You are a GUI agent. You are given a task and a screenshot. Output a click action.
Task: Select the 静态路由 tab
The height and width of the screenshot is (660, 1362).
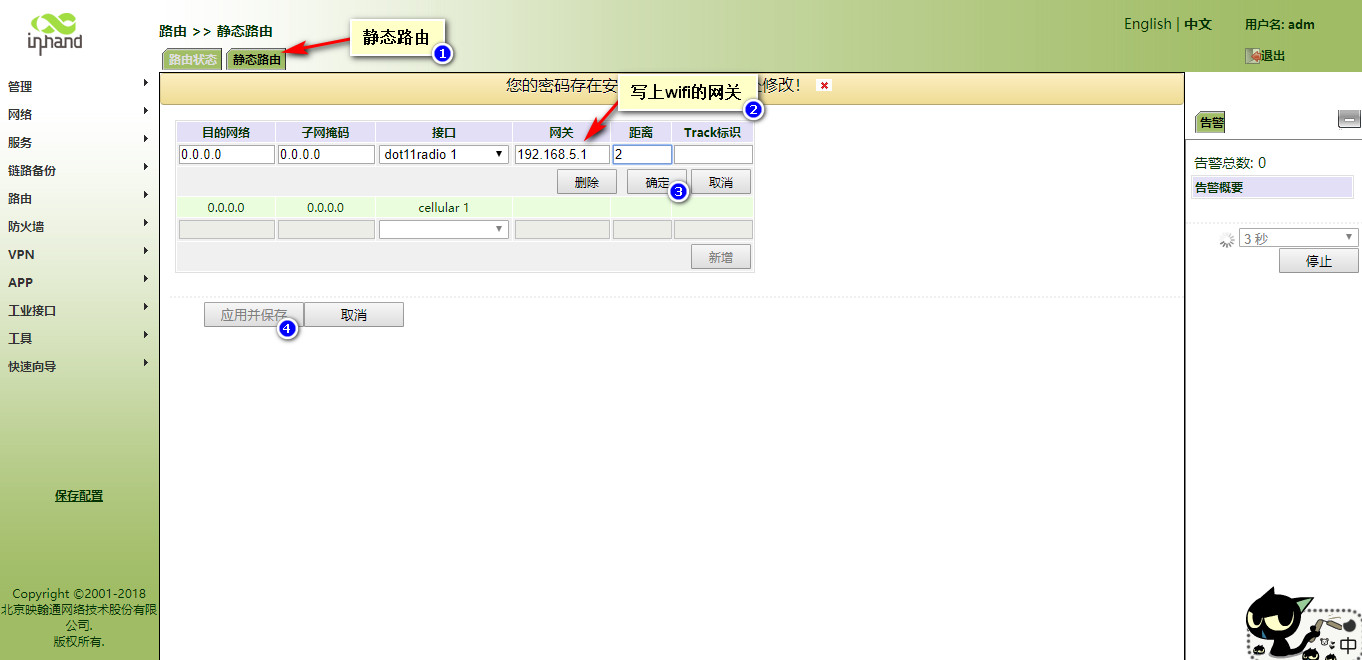point(256,60)
